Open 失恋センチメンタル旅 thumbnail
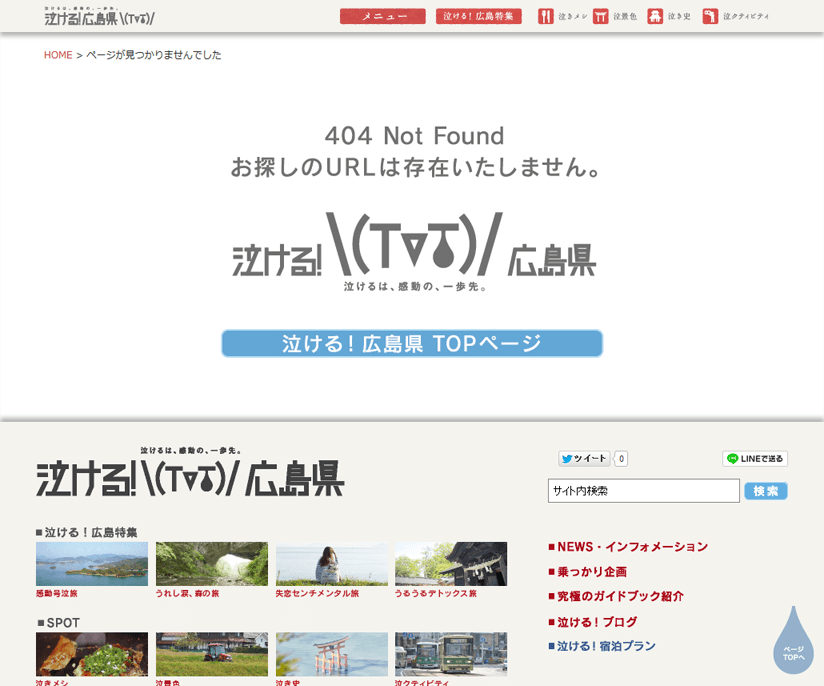 [x=332, y=564]
